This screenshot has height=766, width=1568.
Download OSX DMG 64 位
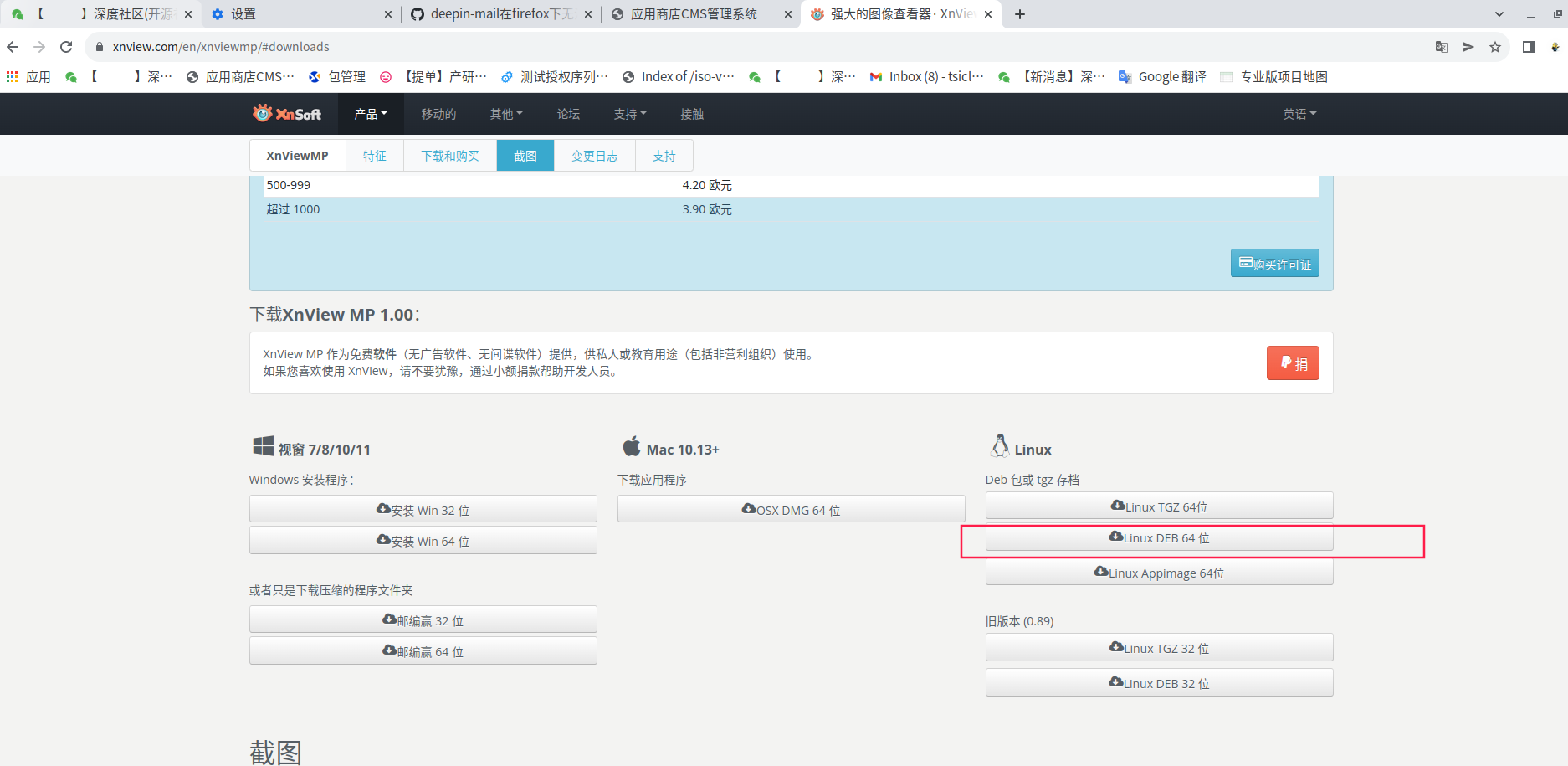pyautogui.click(x=792, y=509)
